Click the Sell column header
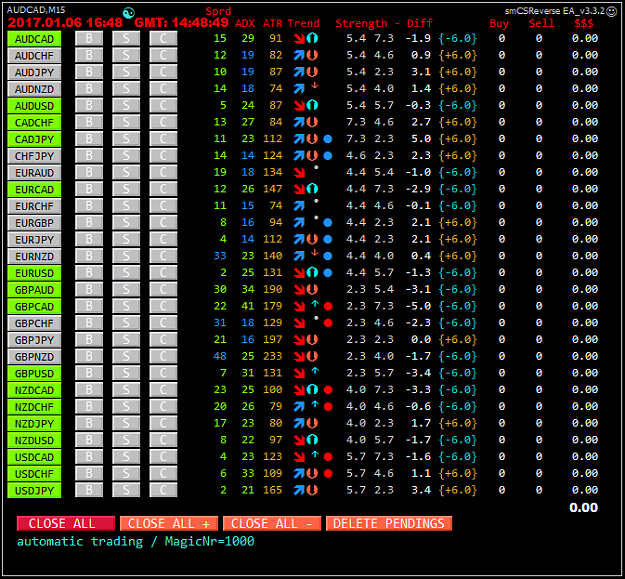Viewport: 625px width, 579px height. (x=542, y=24)
